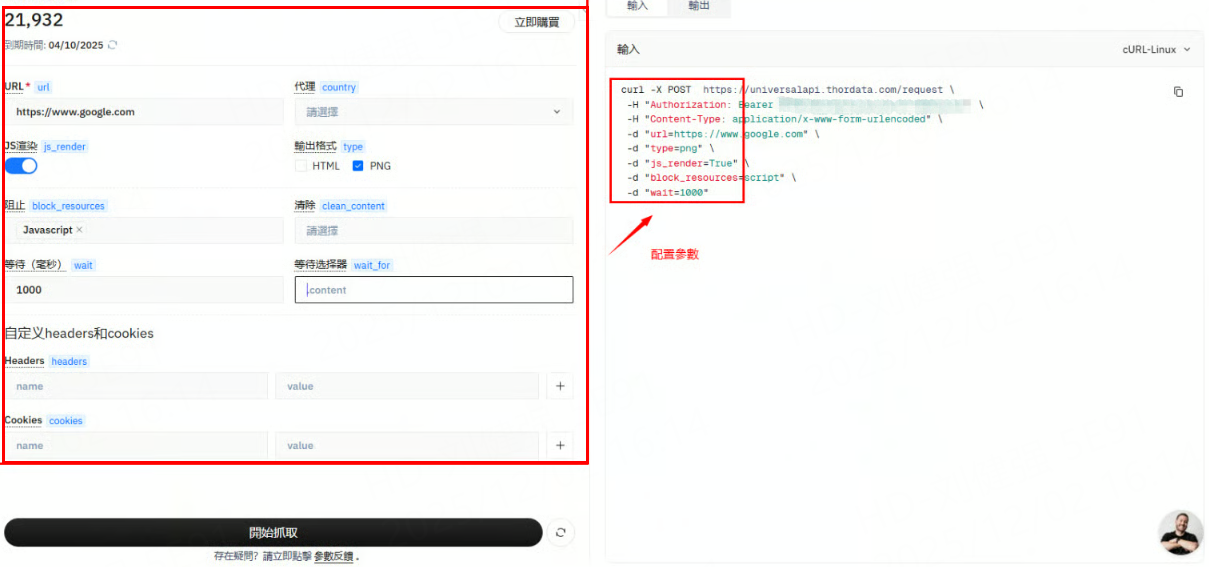1209x567 pixels.
Task: Open the 清除 clean_content dropdown
Action: 433,230
